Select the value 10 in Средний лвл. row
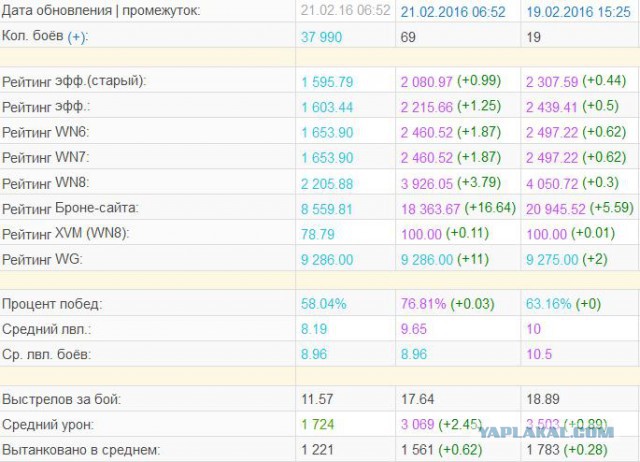The height and width of the screenshot is (462, 640). click(x=533, y=329)
